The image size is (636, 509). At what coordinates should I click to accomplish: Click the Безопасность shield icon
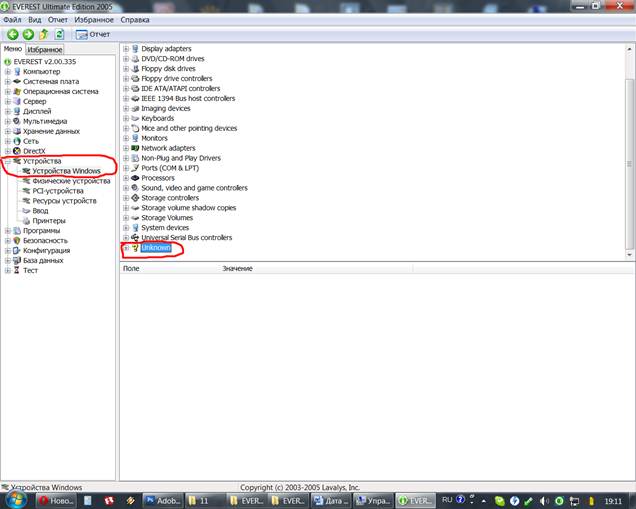tap(16, 241)
